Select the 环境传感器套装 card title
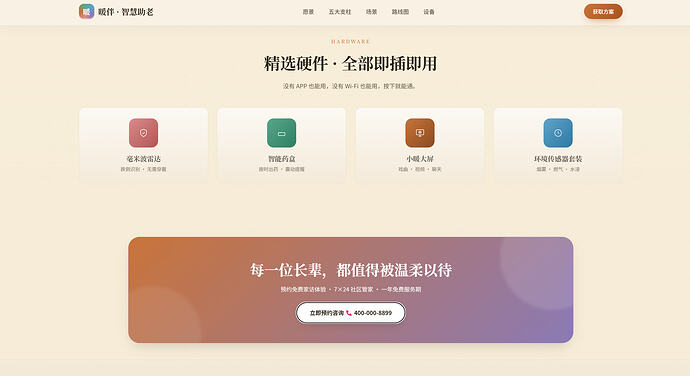This screenshot has height=376, width=690. tap(558, 159)
